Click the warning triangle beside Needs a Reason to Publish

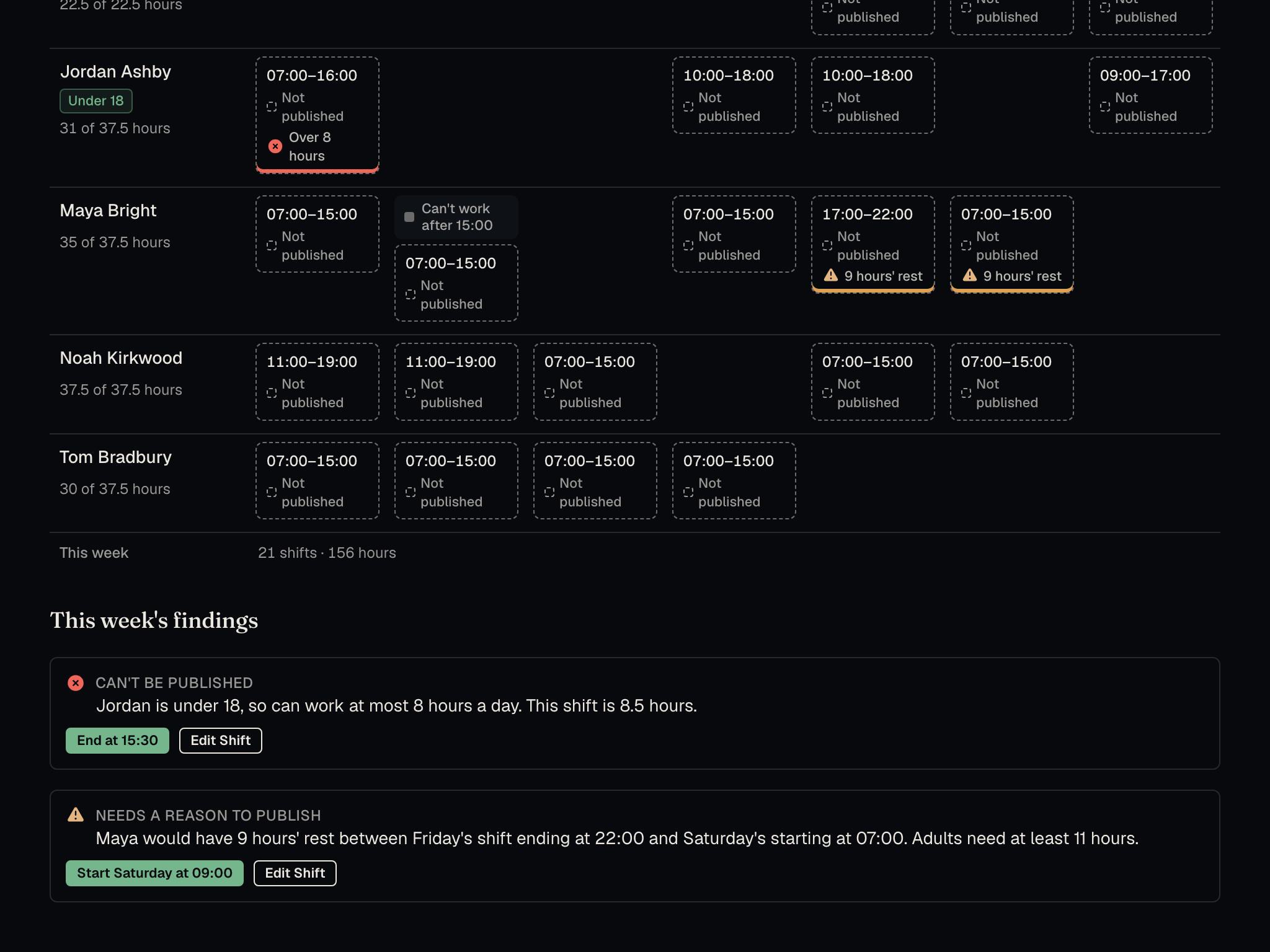[x=76, y=814]
